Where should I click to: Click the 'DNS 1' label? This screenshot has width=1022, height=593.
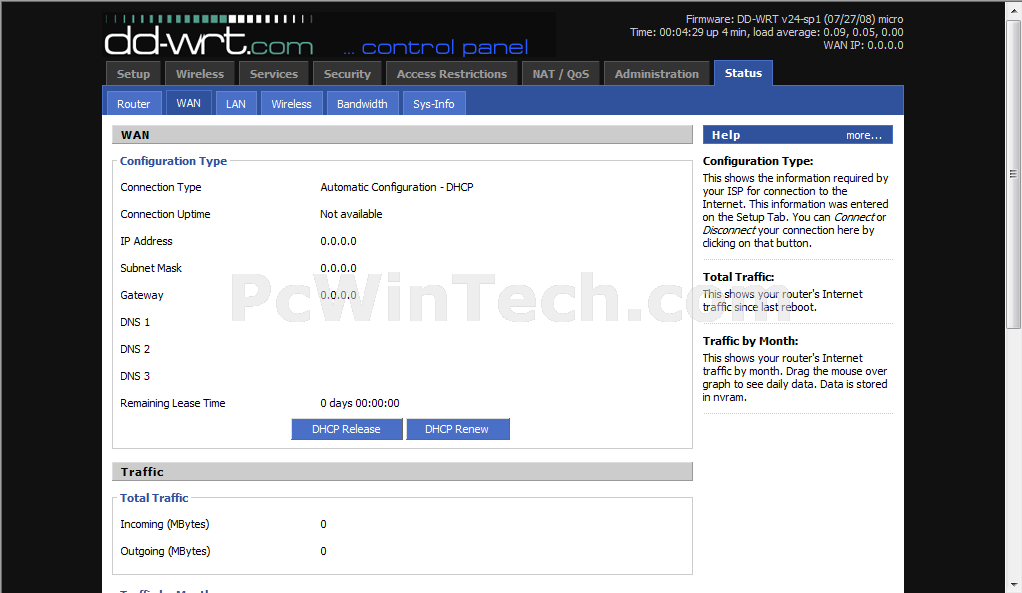point(135,322)
